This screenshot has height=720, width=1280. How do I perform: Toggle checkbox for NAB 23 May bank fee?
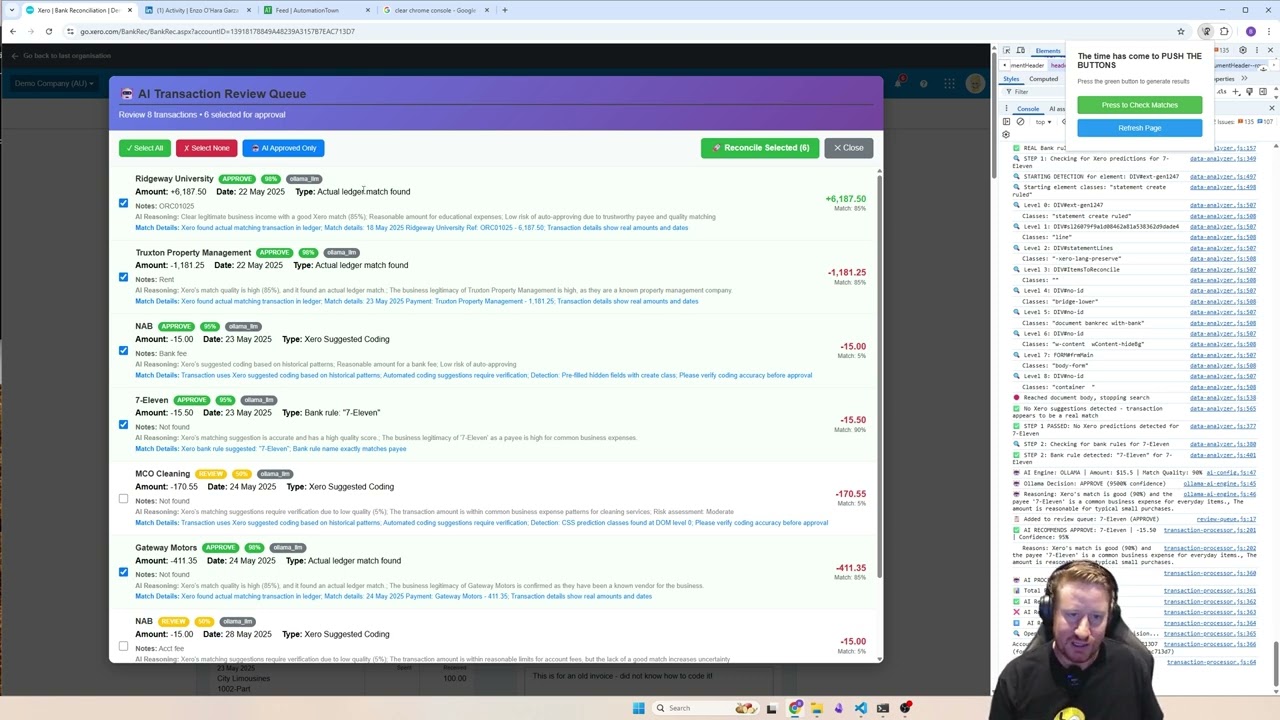click(x=123, y=351)
